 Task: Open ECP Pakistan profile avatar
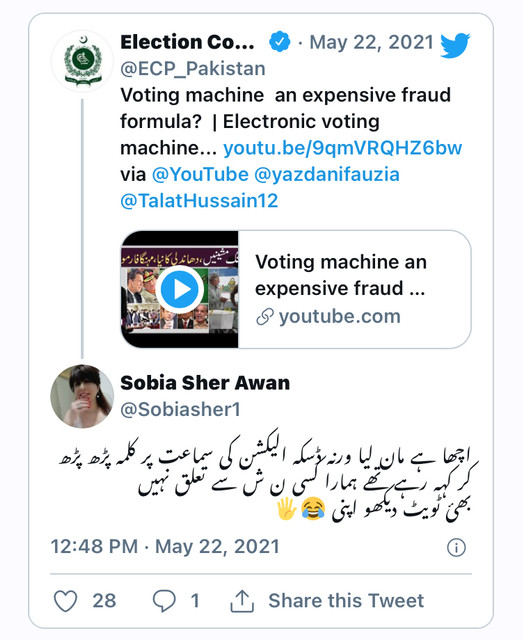tap(82, 61)
